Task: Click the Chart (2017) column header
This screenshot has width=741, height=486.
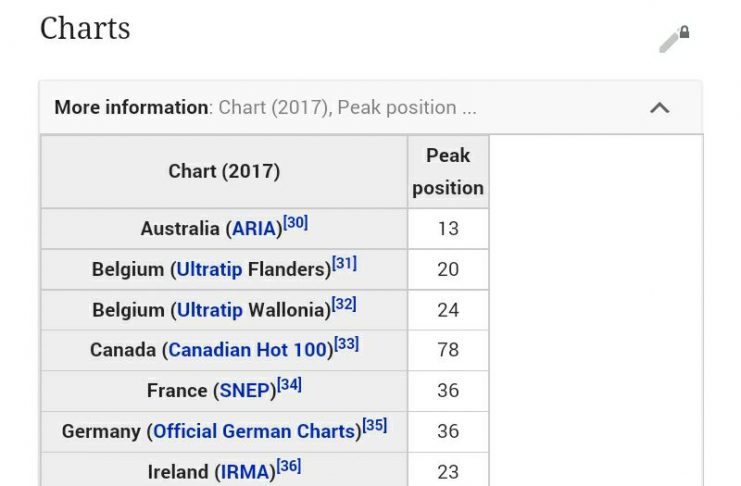Action: pos(224,171)
